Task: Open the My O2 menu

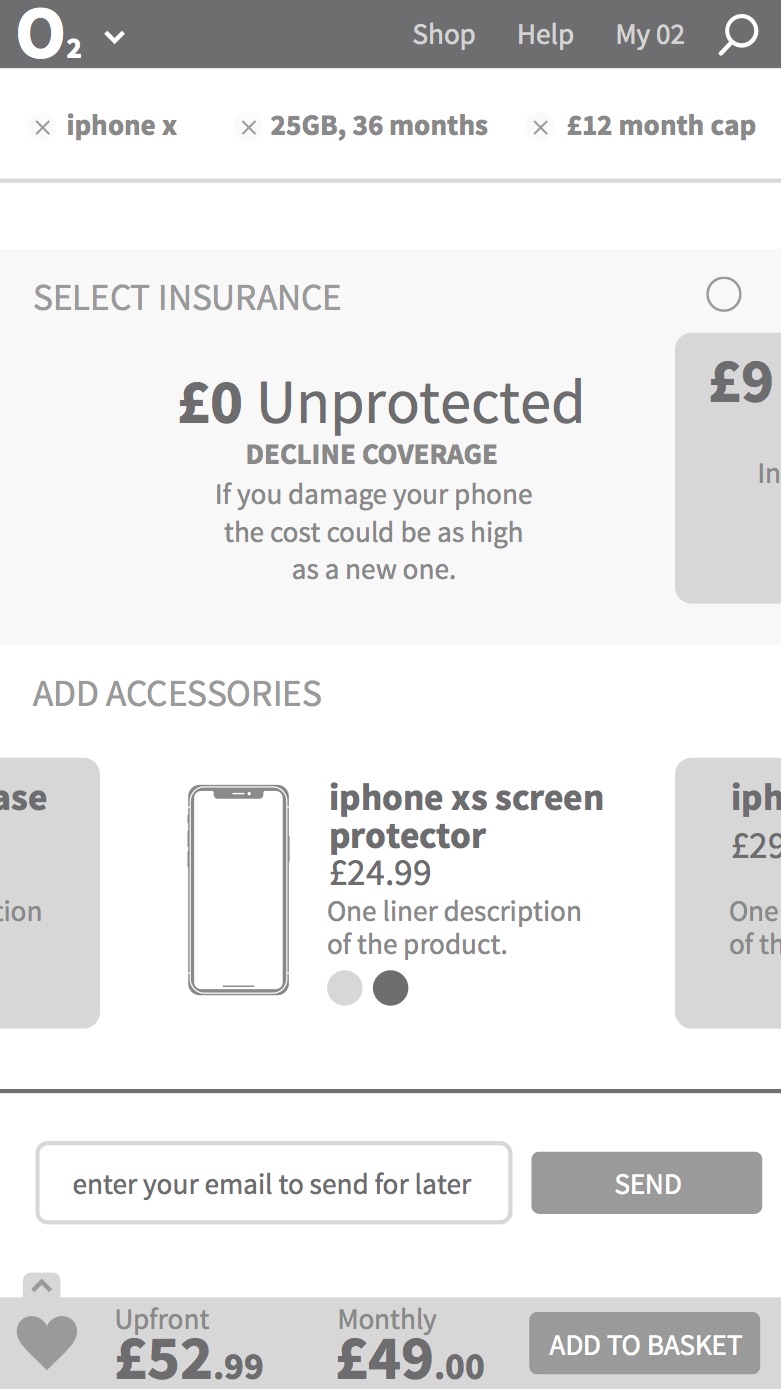Action: click(x=650, y=35)
